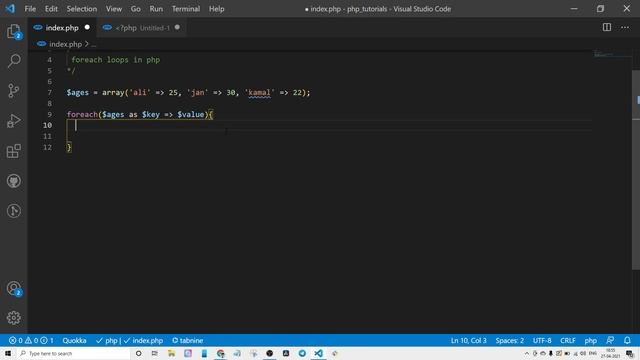The image size is (640, 360).
Task: Change line endings via CRLF
Action: click(x=568, y=340)
